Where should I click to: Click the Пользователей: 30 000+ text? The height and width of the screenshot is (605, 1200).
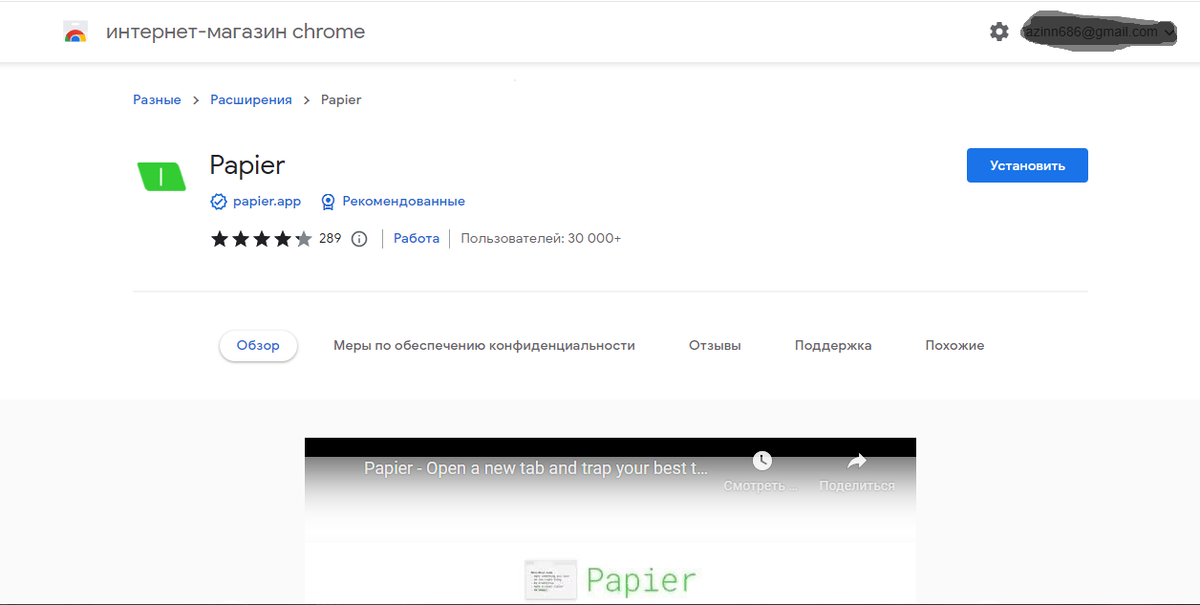541,239
